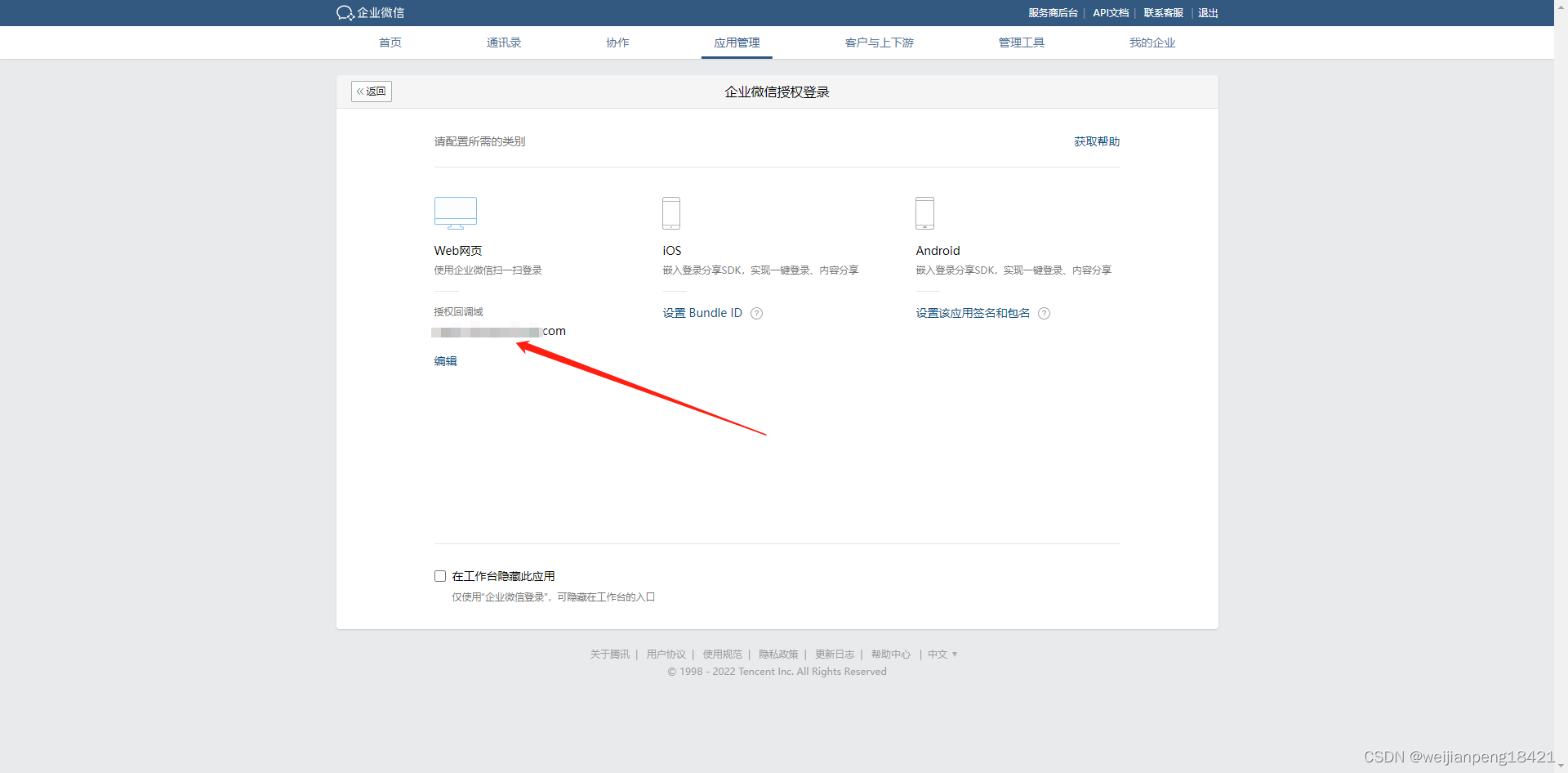Open 使用规范 footer link

[723, 655]
